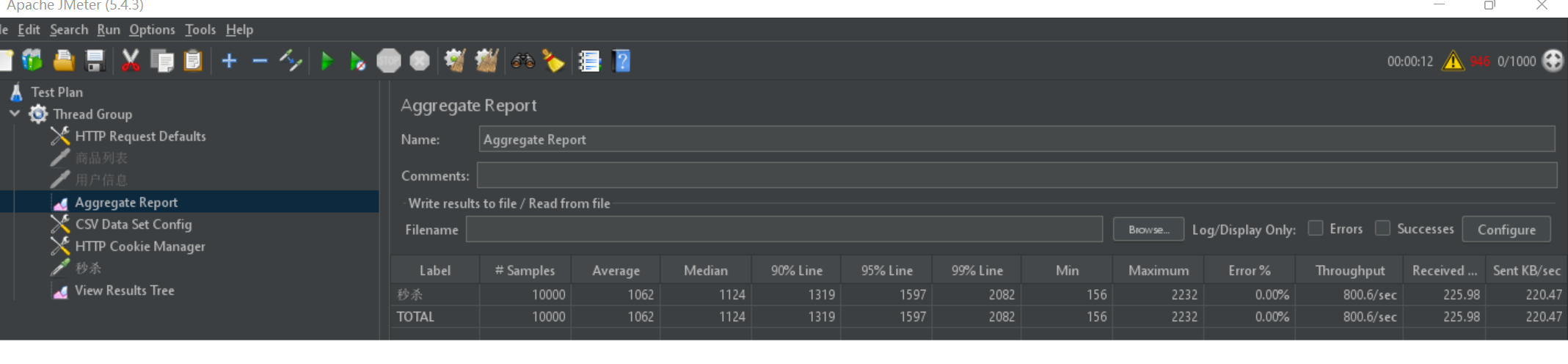Sort by the 90% Line column header

[796, 270]
